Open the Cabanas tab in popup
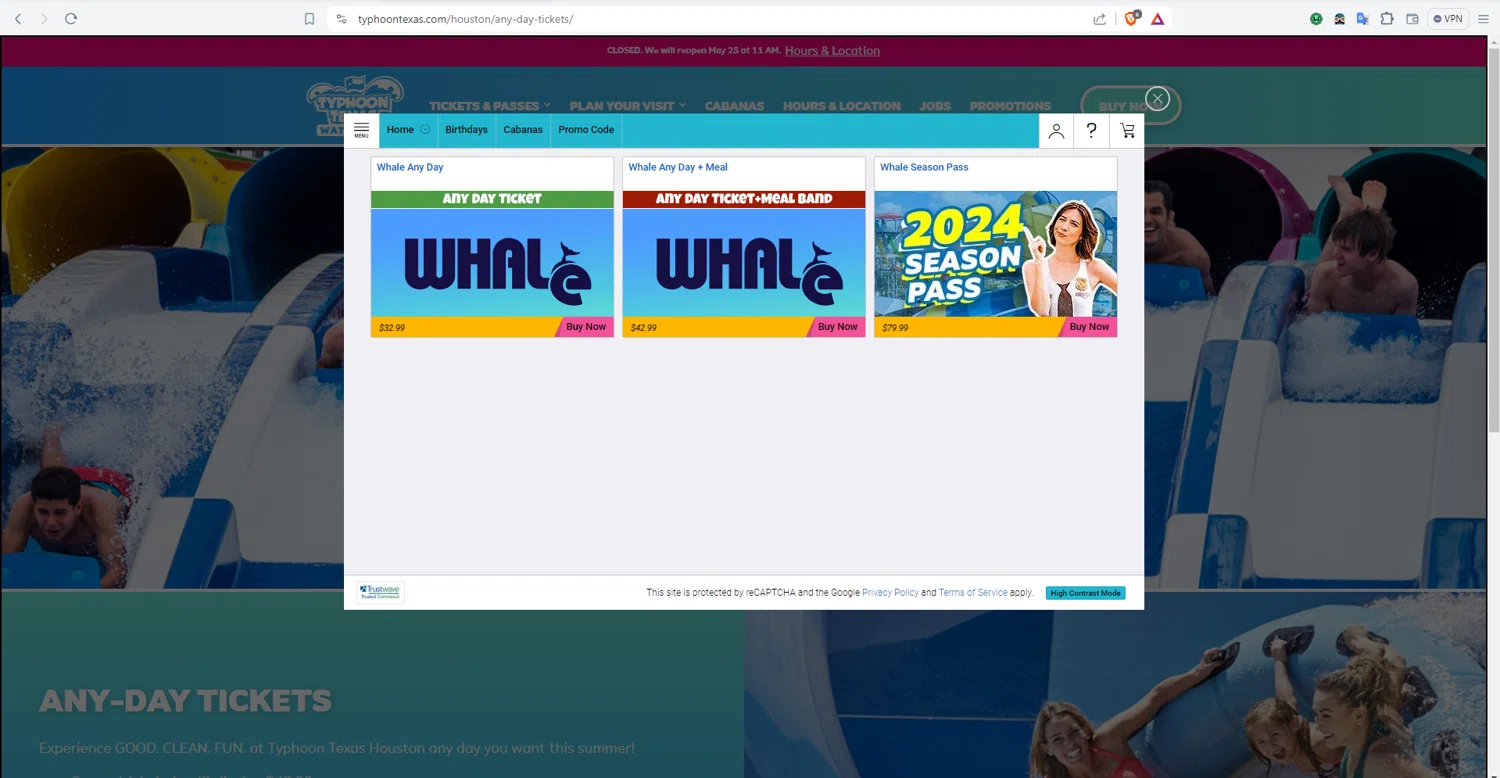Image resolution: width=1500 pixels, height=778 pixels. tap(523, 130)
